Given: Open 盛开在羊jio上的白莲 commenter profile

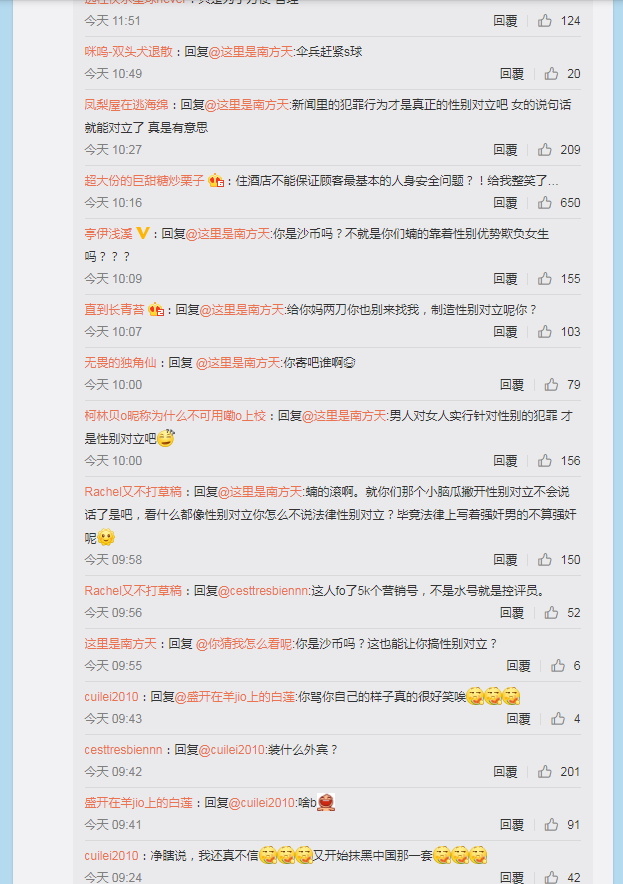Looking at the screenshot, I should [139, 803].
